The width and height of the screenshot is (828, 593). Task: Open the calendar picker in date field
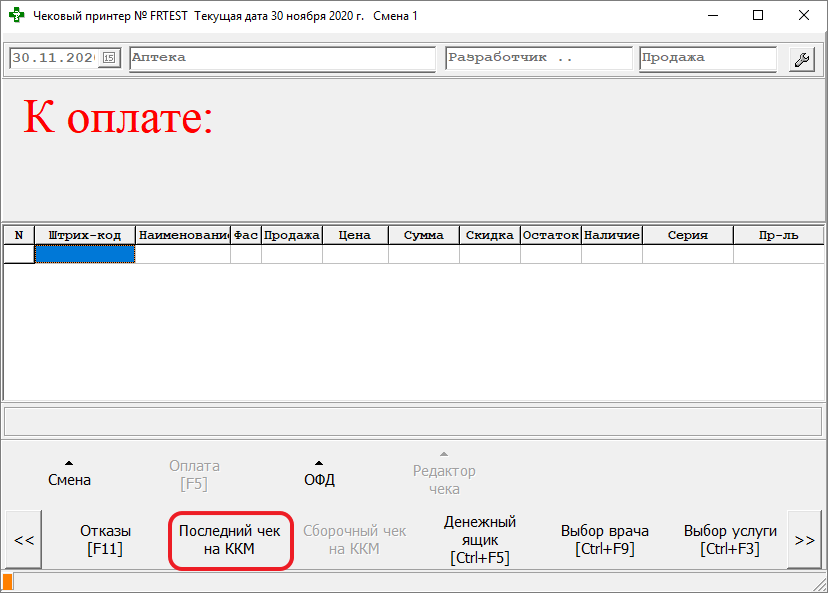110,58
